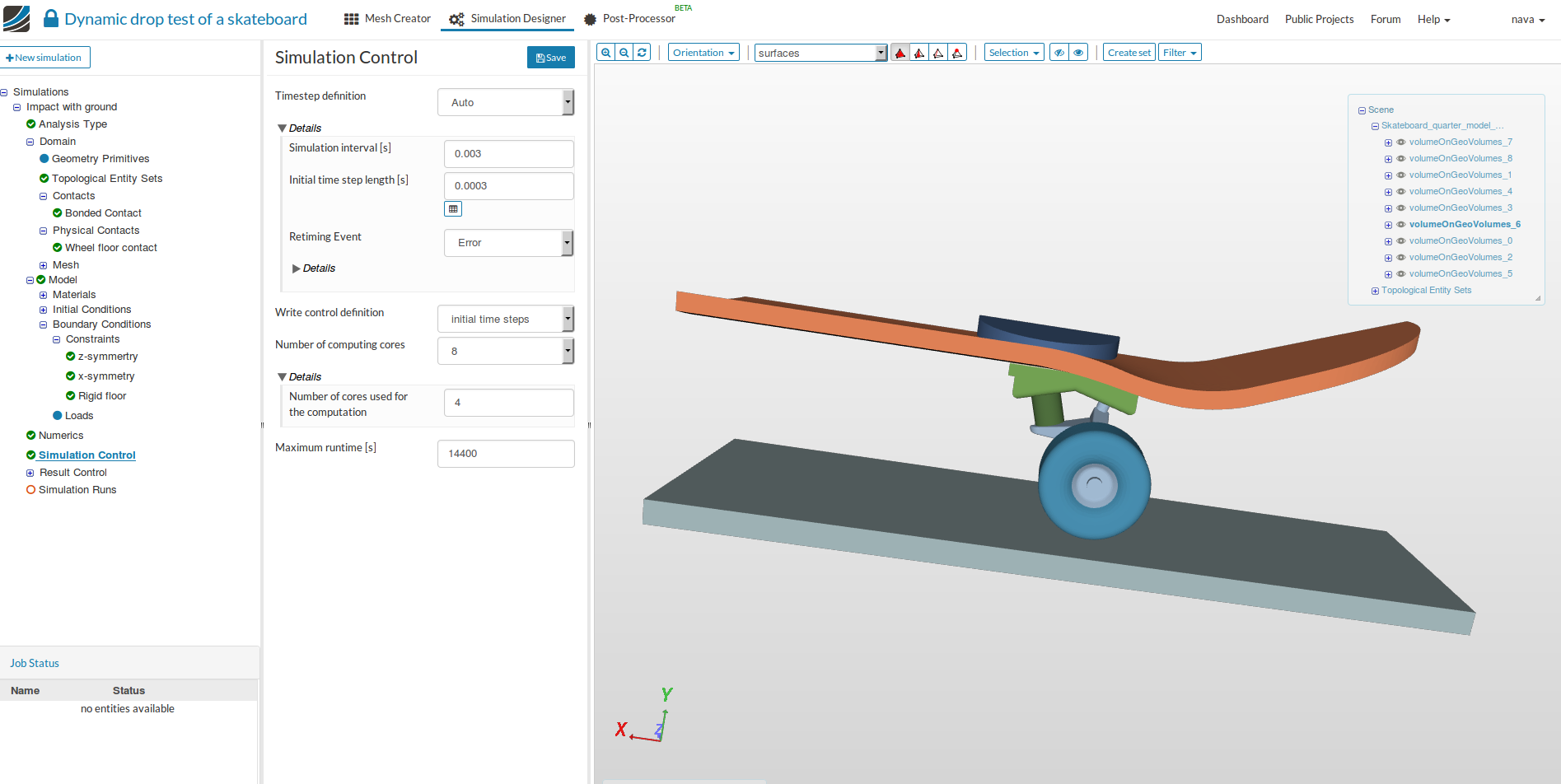Image resolution: width=1561 pixels, height=784 pixels.
Task: Click the New simulation button
Action: [x=44, y=58]
